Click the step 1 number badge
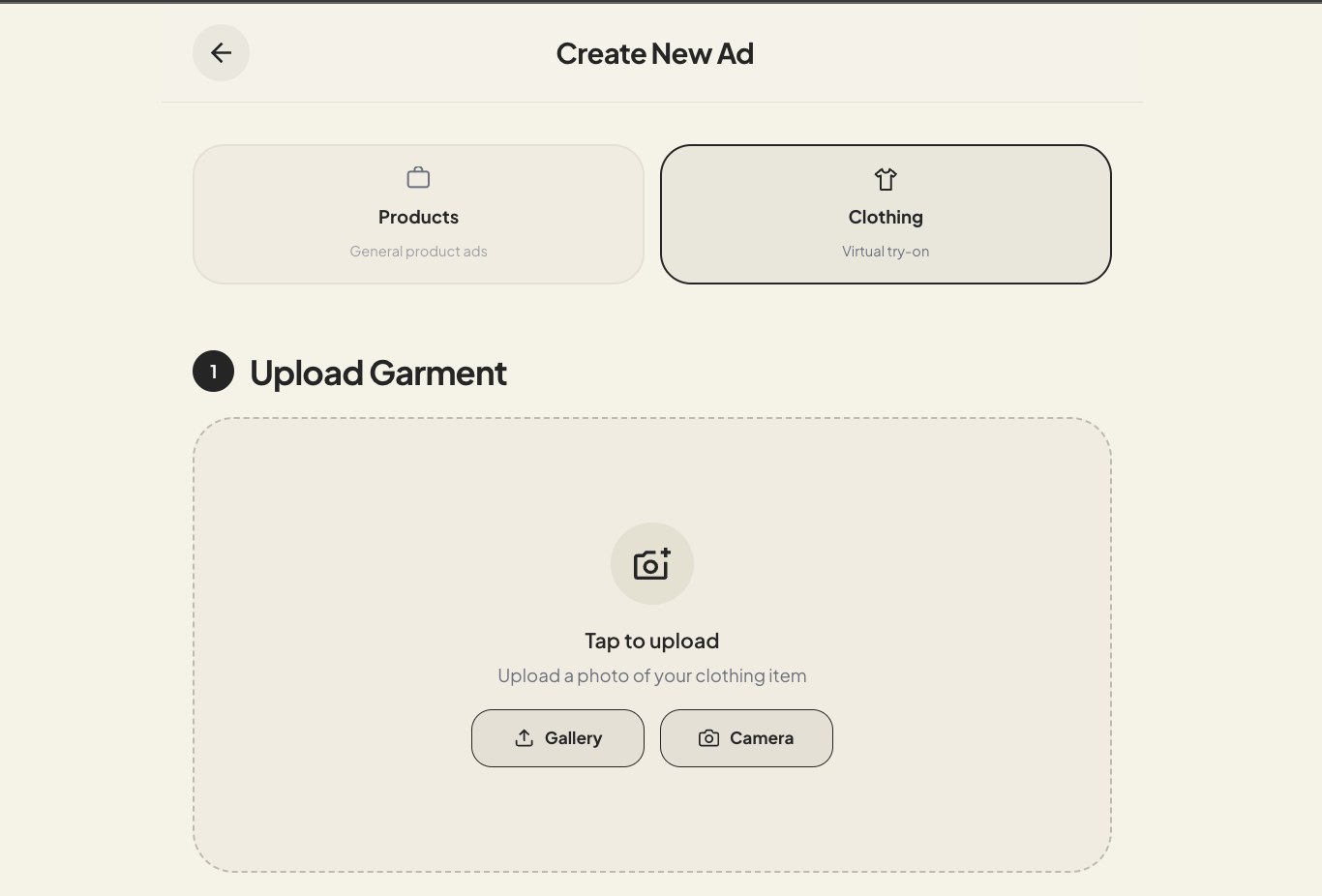 click(213, 372)
